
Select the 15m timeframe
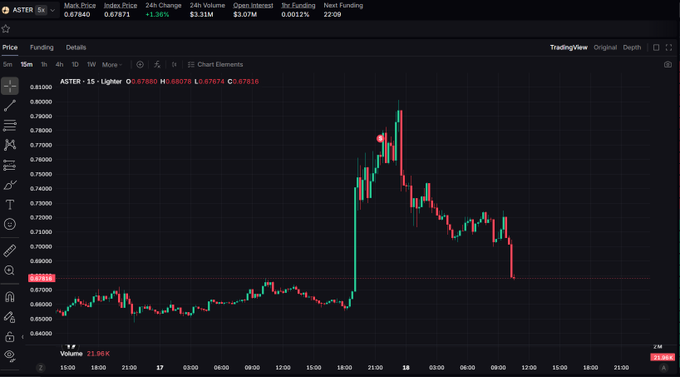(x=26, y=65)
